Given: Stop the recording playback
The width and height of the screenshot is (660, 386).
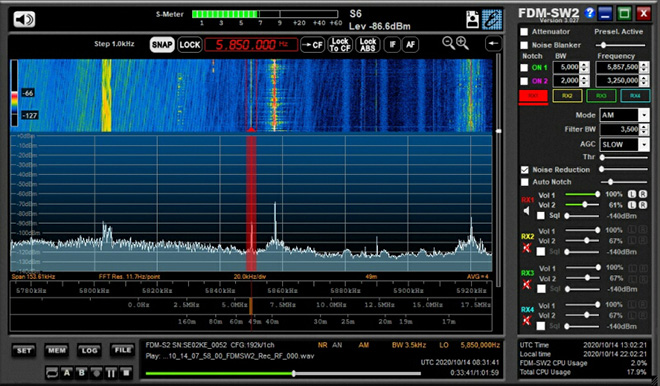Looking at the screenshot, I should pos(126,373).
